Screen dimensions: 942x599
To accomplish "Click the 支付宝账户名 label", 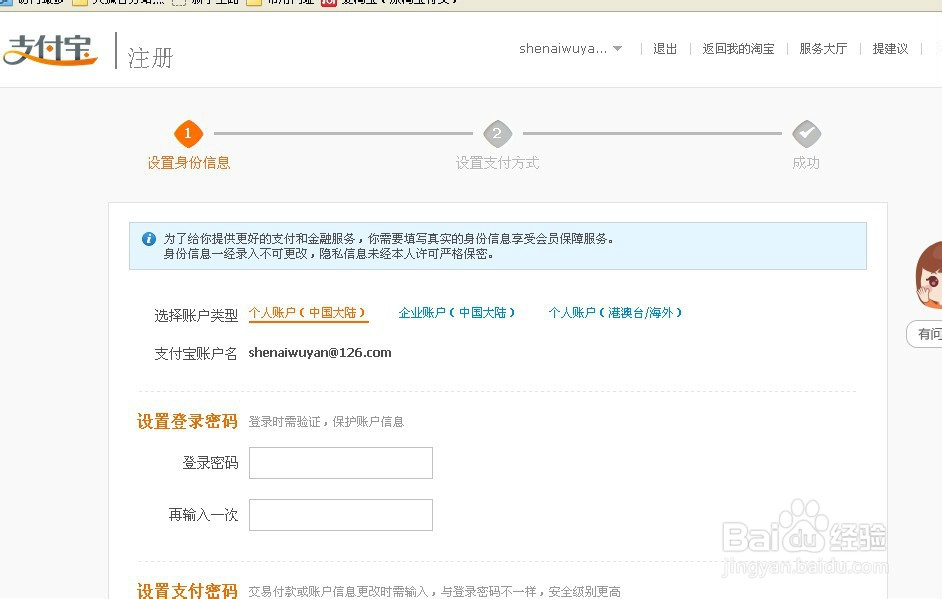I will pyautogui.click(x=196, y=354).
